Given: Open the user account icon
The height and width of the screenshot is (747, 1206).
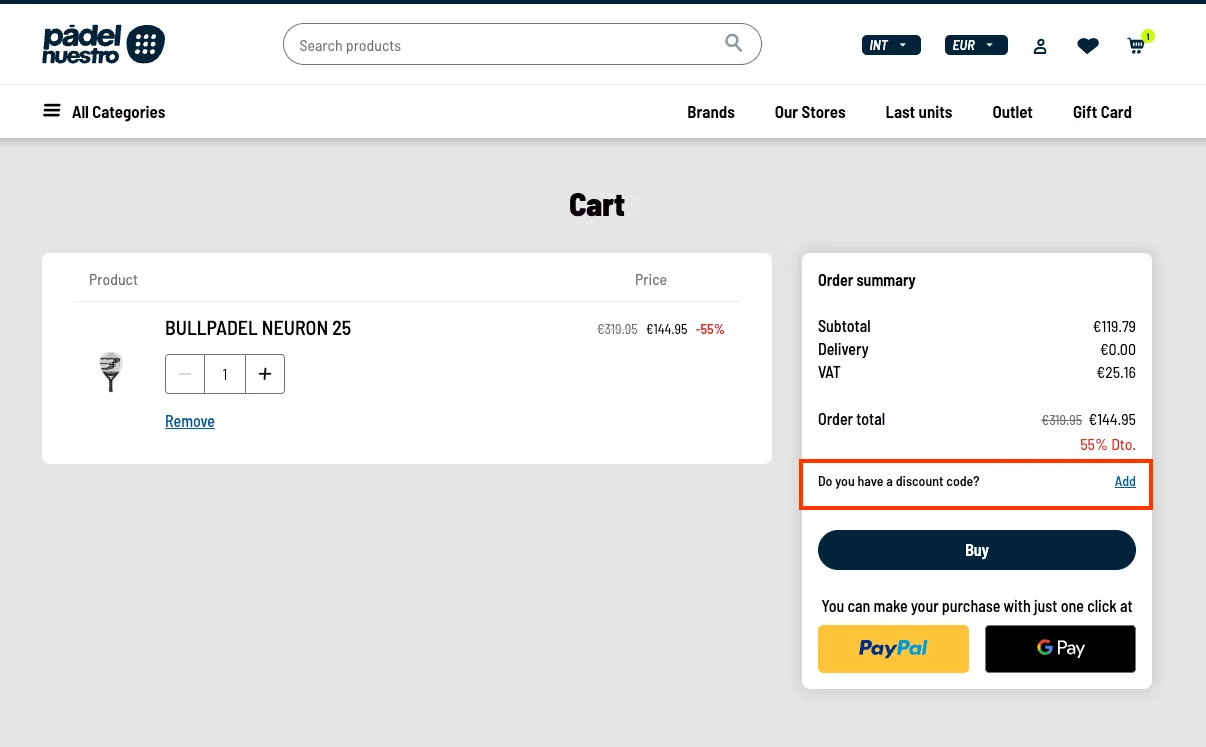Looking at the screenshot, I should coord(1040,46).
